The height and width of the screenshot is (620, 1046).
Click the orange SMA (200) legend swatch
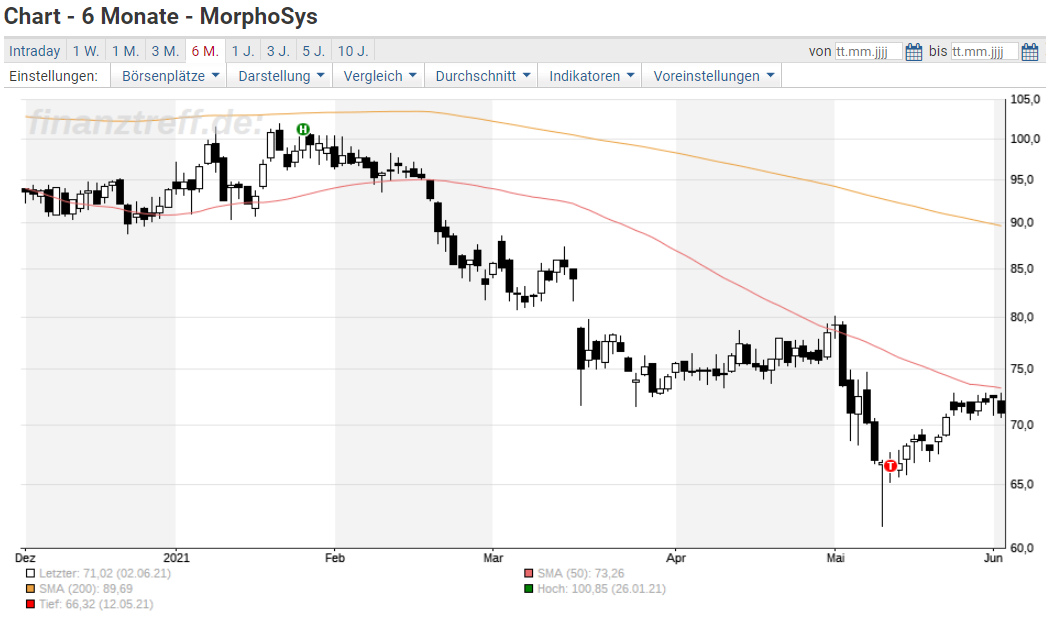point(30,589)
